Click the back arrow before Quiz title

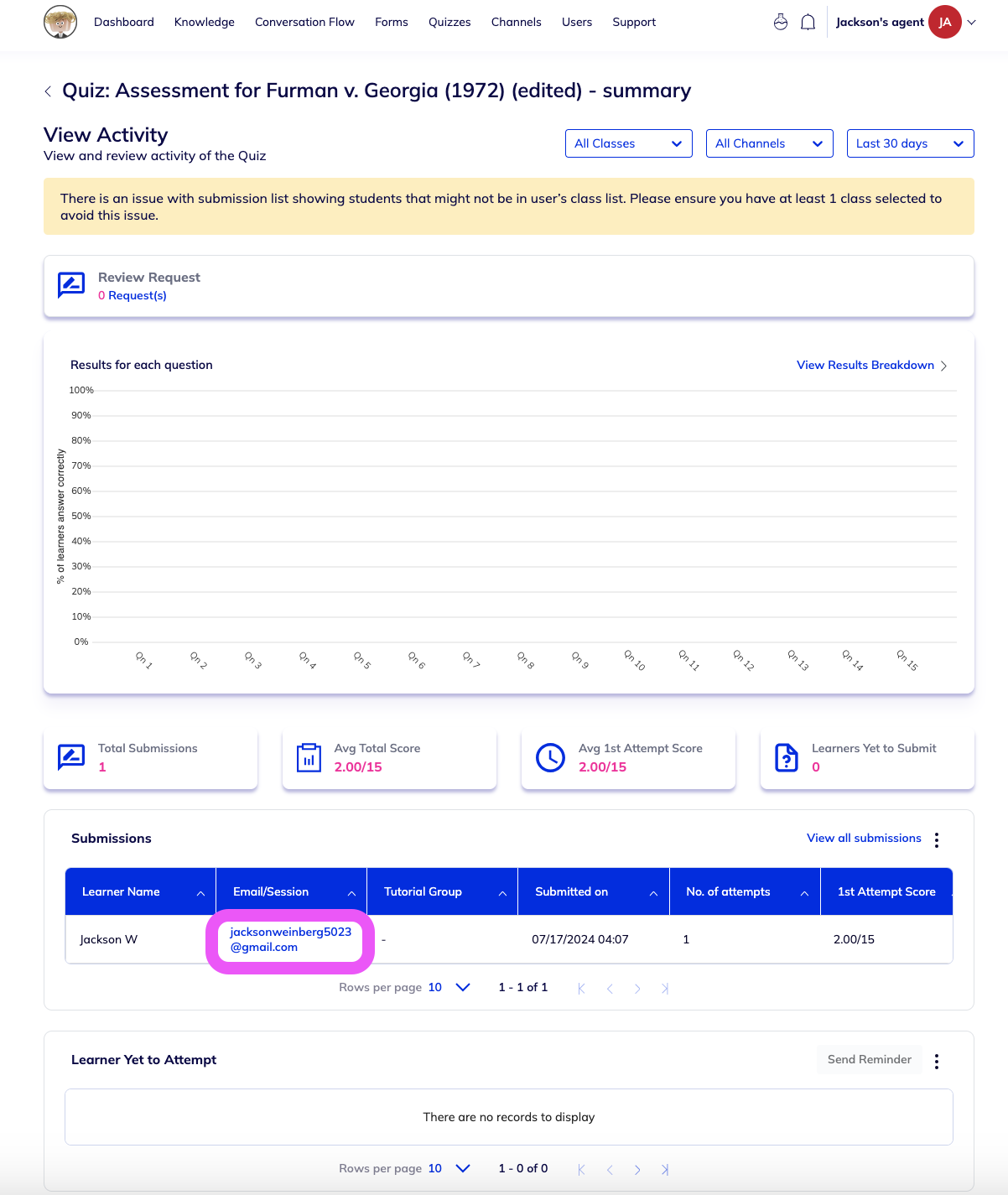(x=48, y=91)
